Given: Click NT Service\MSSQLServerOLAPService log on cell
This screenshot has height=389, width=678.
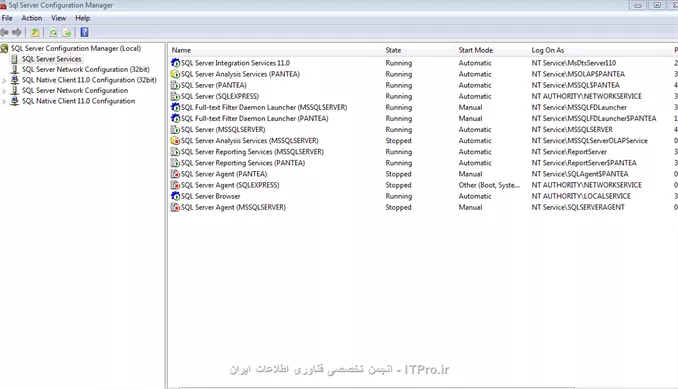Looking at the screenshot, I should point(590,140).
